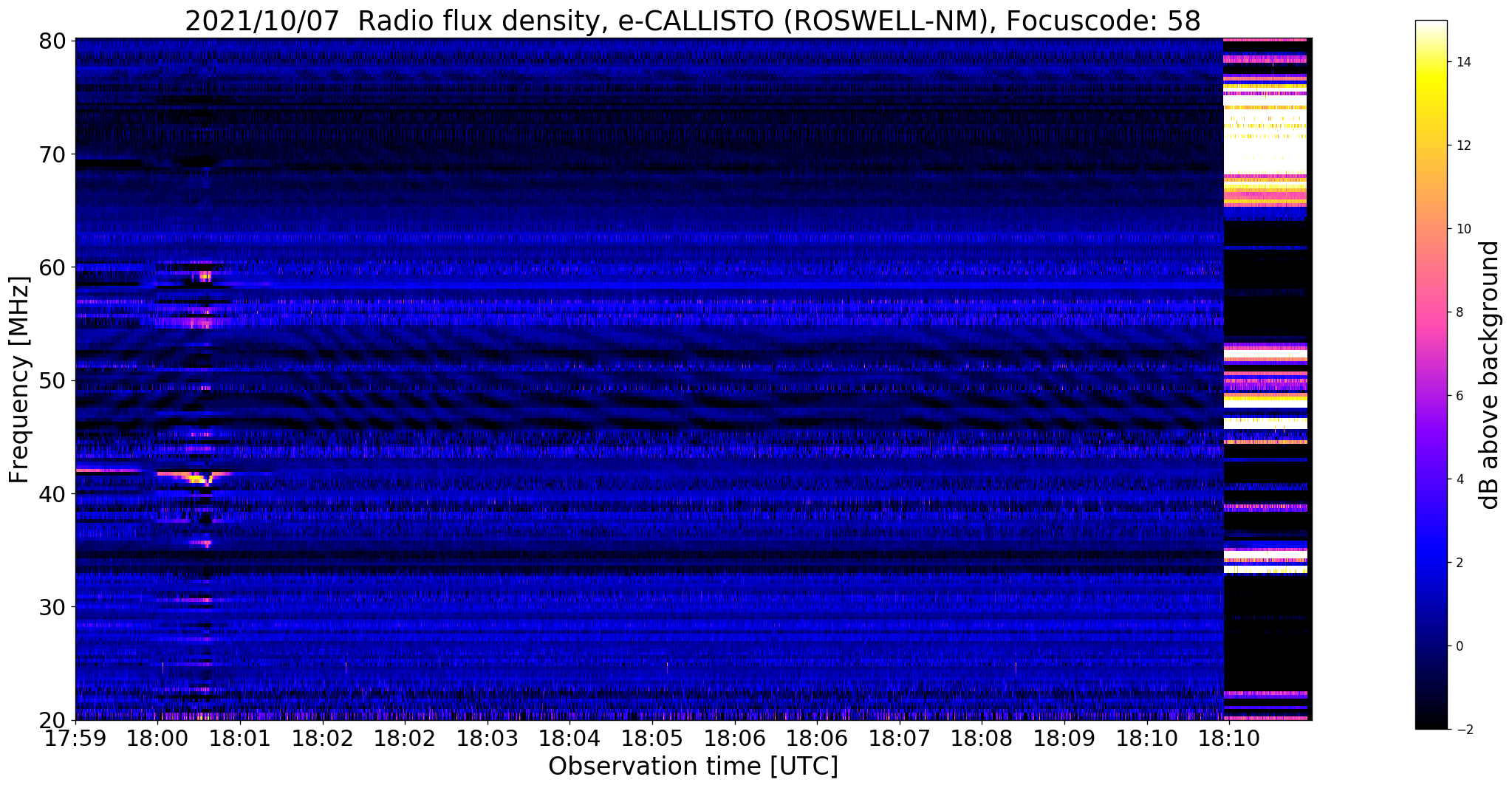Image resolution: width=1512 pixels, height=788 pixels.
Task: Click the 'dB above background' colorbar label
Action: tap(1489, 374)
